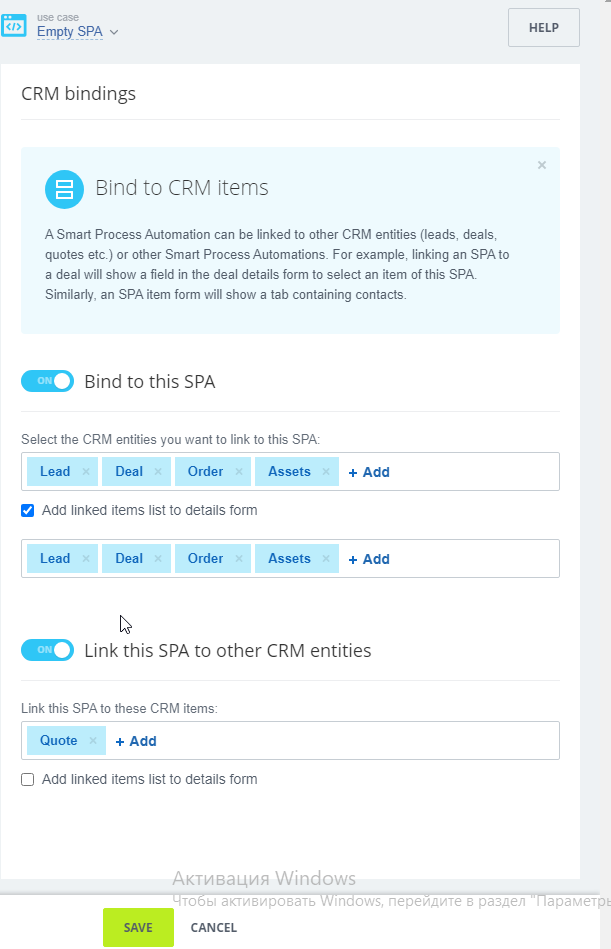
Task: Remove Order tag from first entity list
Action: pyautogui.click(x=239, y=472)
